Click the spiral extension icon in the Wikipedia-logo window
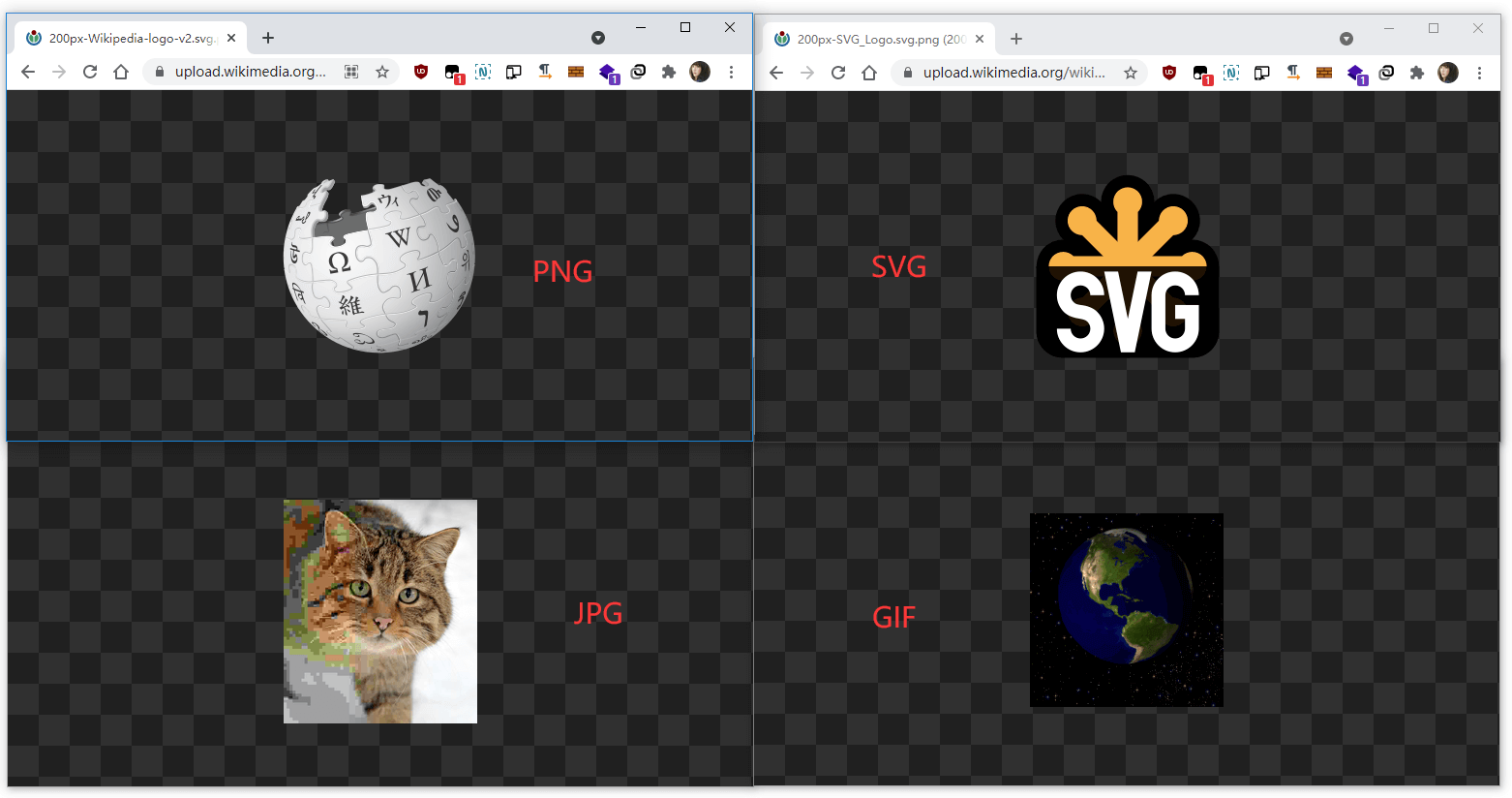Image resolution: width=1512 pixels, height=798 pixels. point(638,72)
